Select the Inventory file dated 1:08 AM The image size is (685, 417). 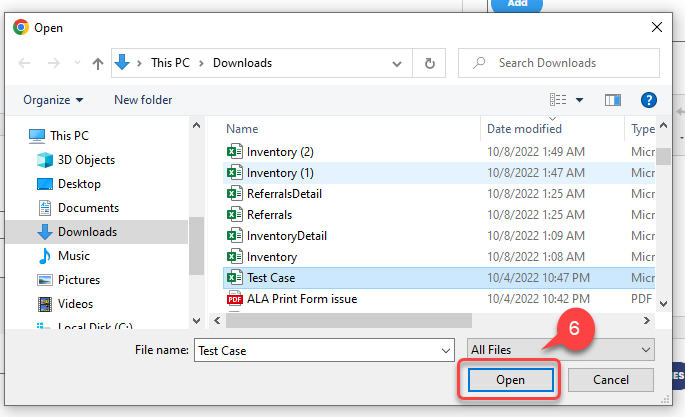click(x=439, y=257)
